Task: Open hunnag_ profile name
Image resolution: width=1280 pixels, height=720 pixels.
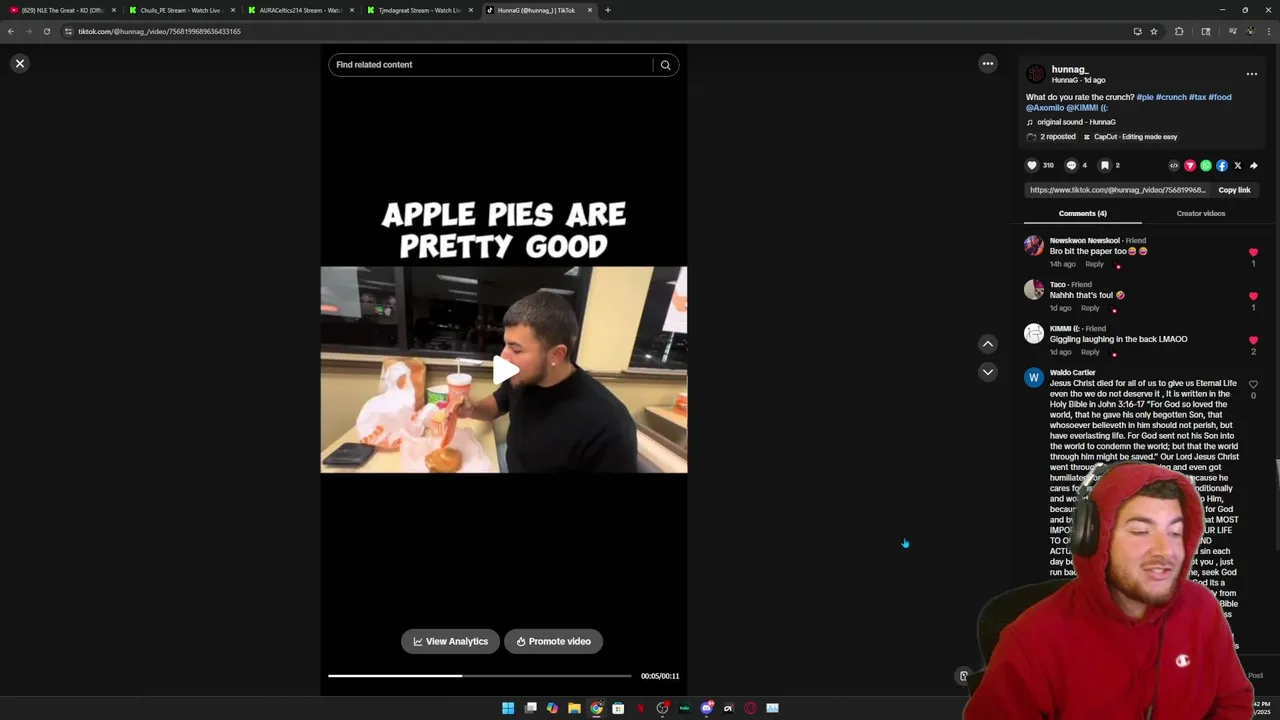Action: pyautogui.click(x=1069, y=70)
